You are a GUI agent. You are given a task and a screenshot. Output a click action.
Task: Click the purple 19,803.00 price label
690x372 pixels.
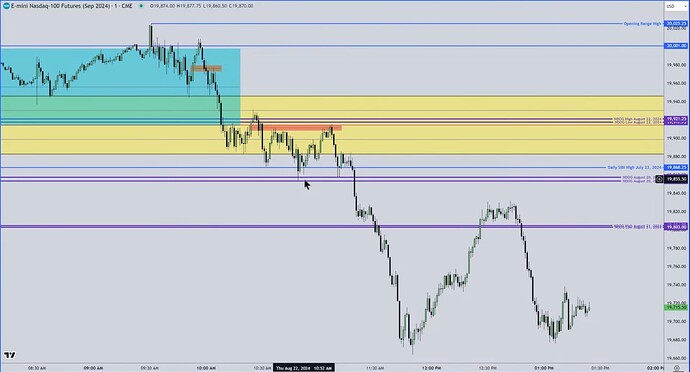(x=676, y=227)
